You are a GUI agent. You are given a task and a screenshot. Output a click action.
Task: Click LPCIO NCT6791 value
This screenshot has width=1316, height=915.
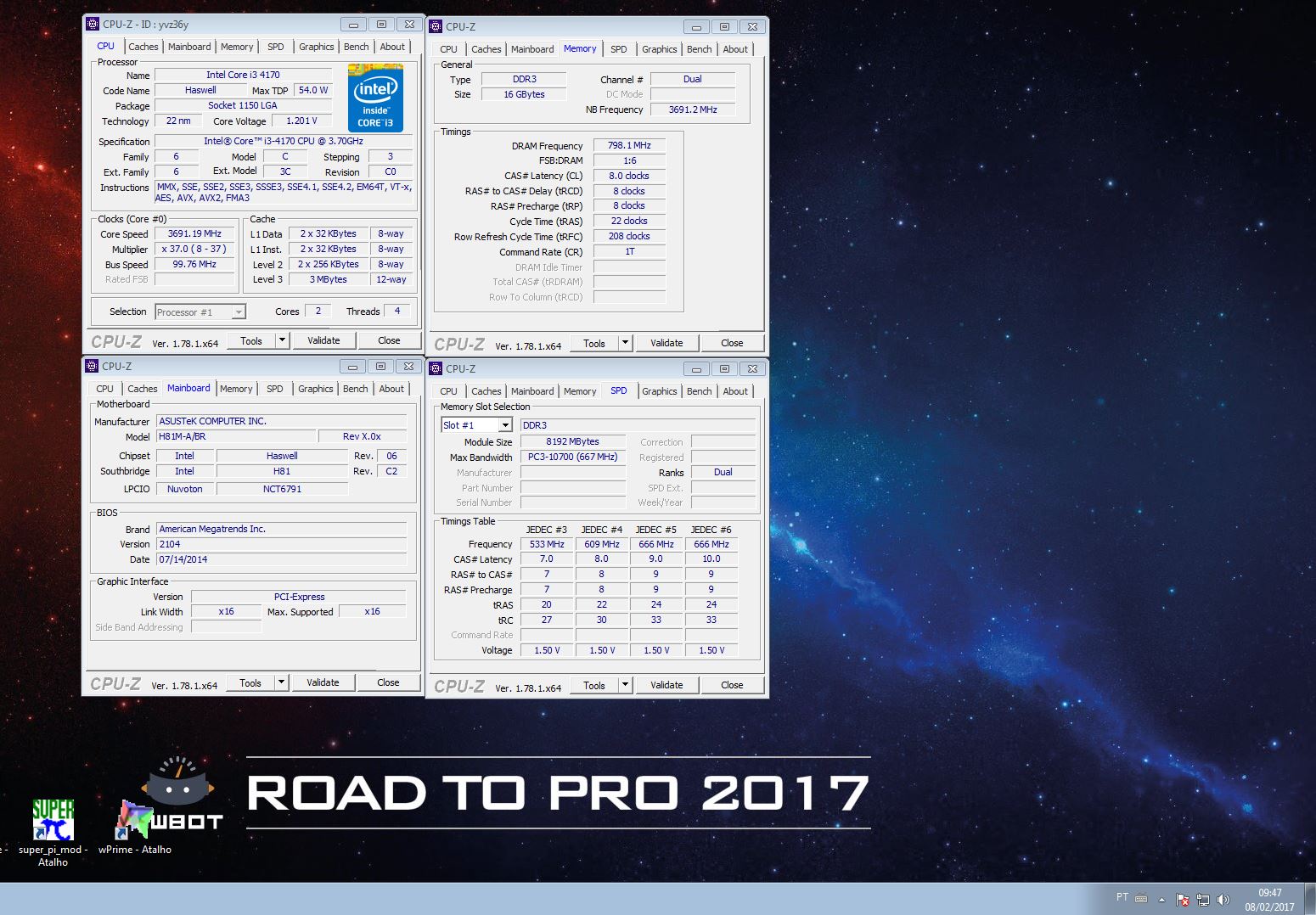pyautogui.click(x=282, y=489)
